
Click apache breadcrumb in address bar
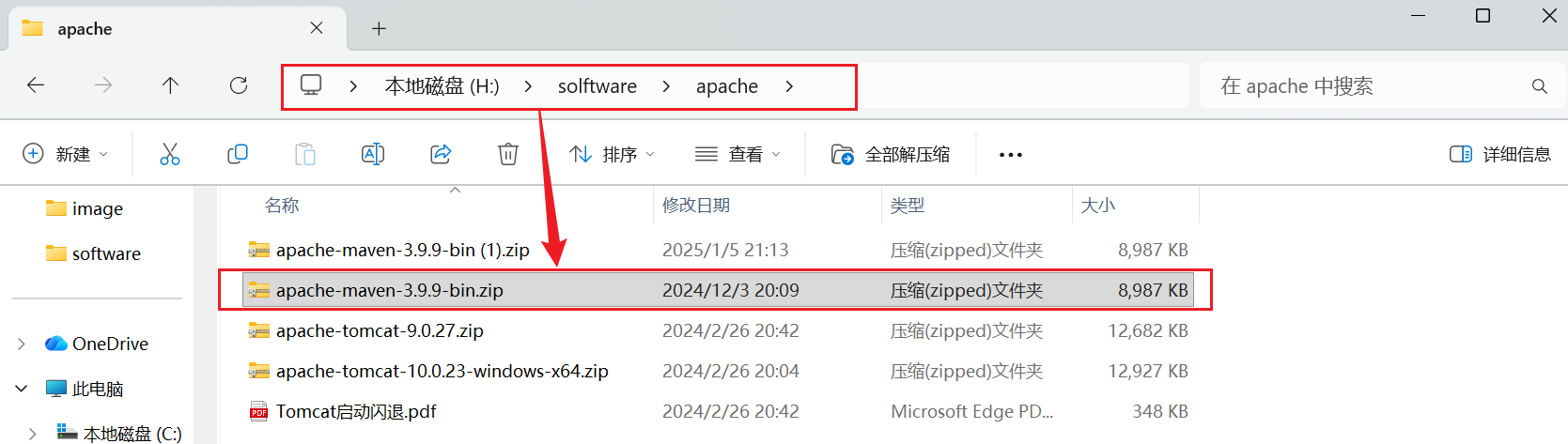727,86
